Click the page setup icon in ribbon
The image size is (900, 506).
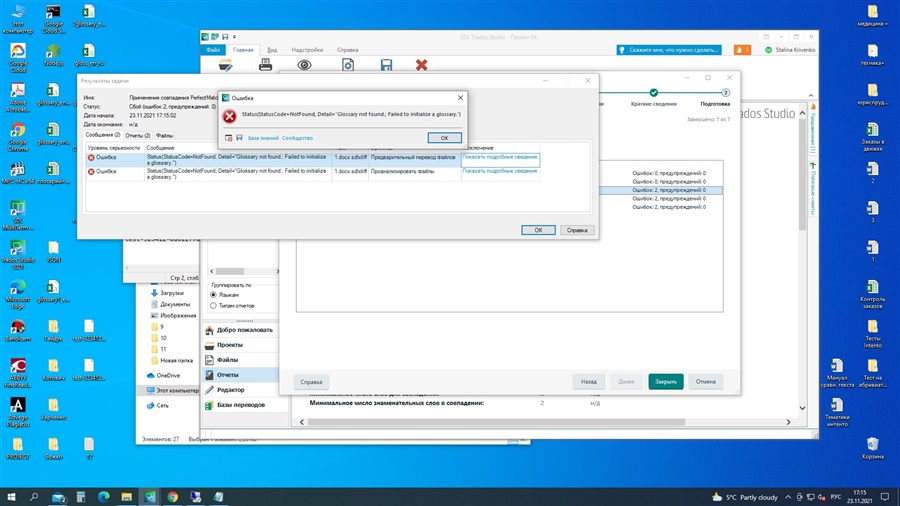348,65
